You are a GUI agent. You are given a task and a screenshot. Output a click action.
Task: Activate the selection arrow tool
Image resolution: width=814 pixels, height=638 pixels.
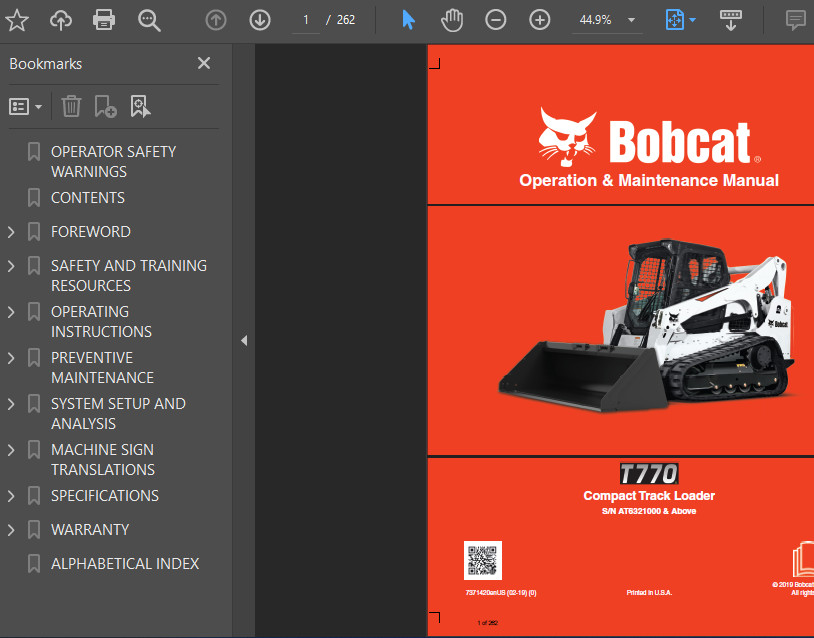pos(409,20)
